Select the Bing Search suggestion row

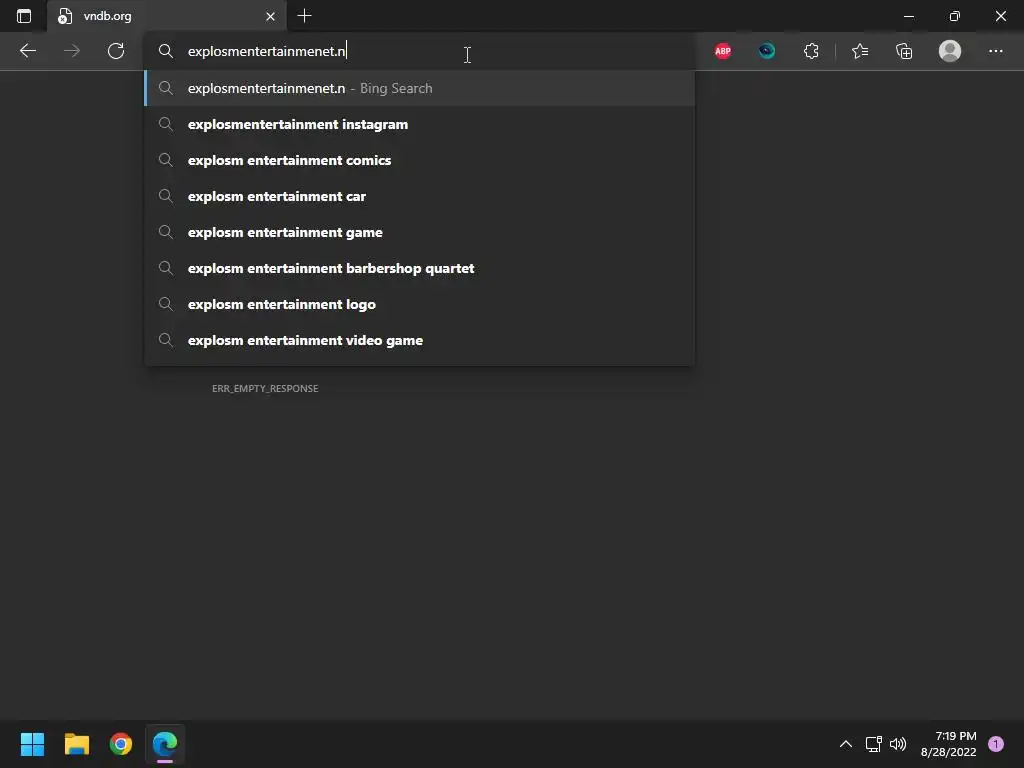(419, 88)
